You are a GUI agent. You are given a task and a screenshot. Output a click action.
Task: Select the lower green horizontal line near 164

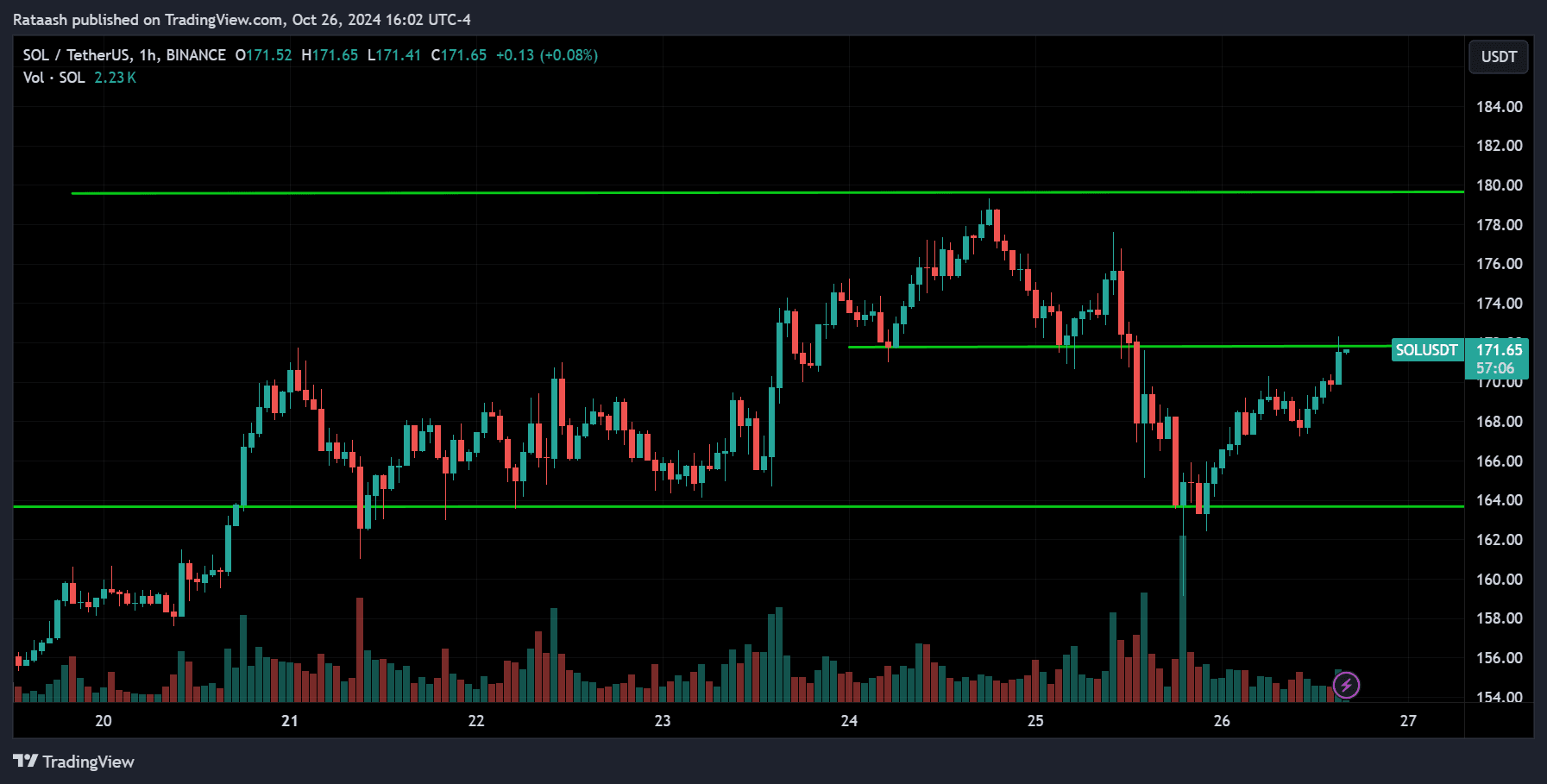tap(739, 506)
